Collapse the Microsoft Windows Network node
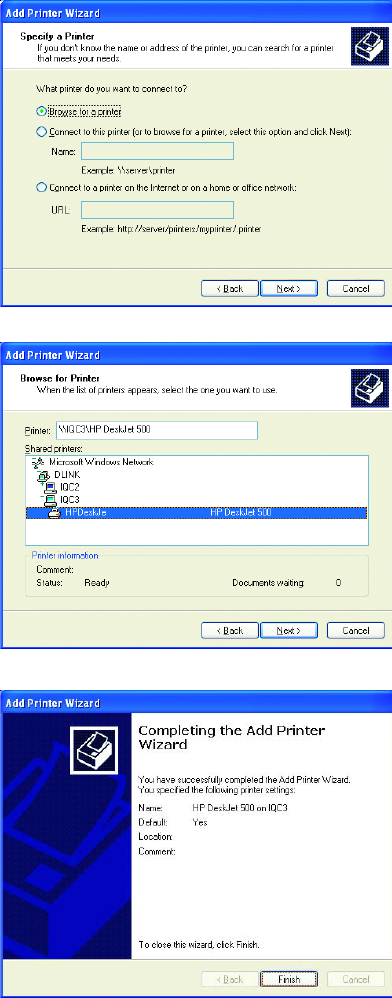This screenshot has height=998, width=392. [x=32, y=458]
